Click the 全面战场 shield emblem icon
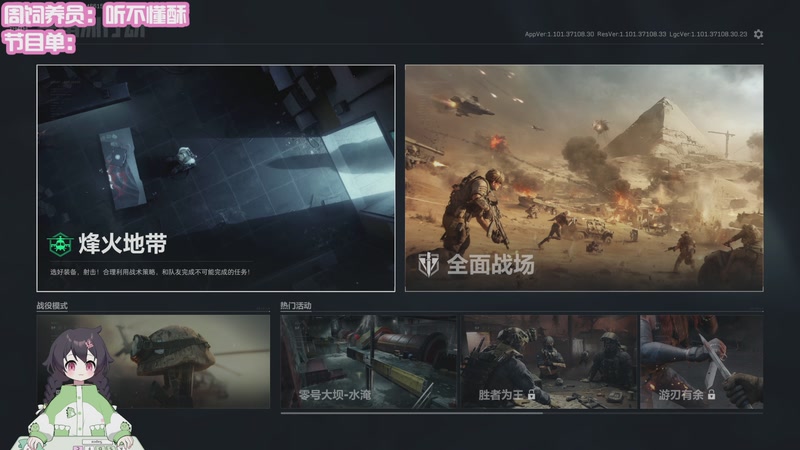 [429, 264]
